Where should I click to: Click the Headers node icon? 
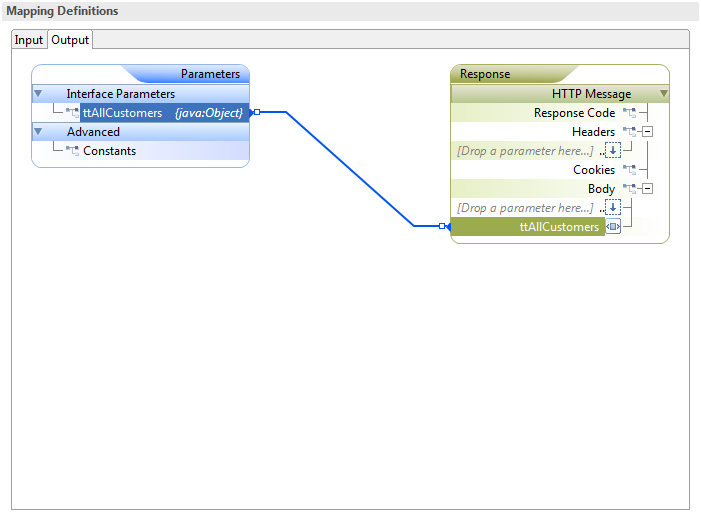pyautogui.click(x=629, y=132)
